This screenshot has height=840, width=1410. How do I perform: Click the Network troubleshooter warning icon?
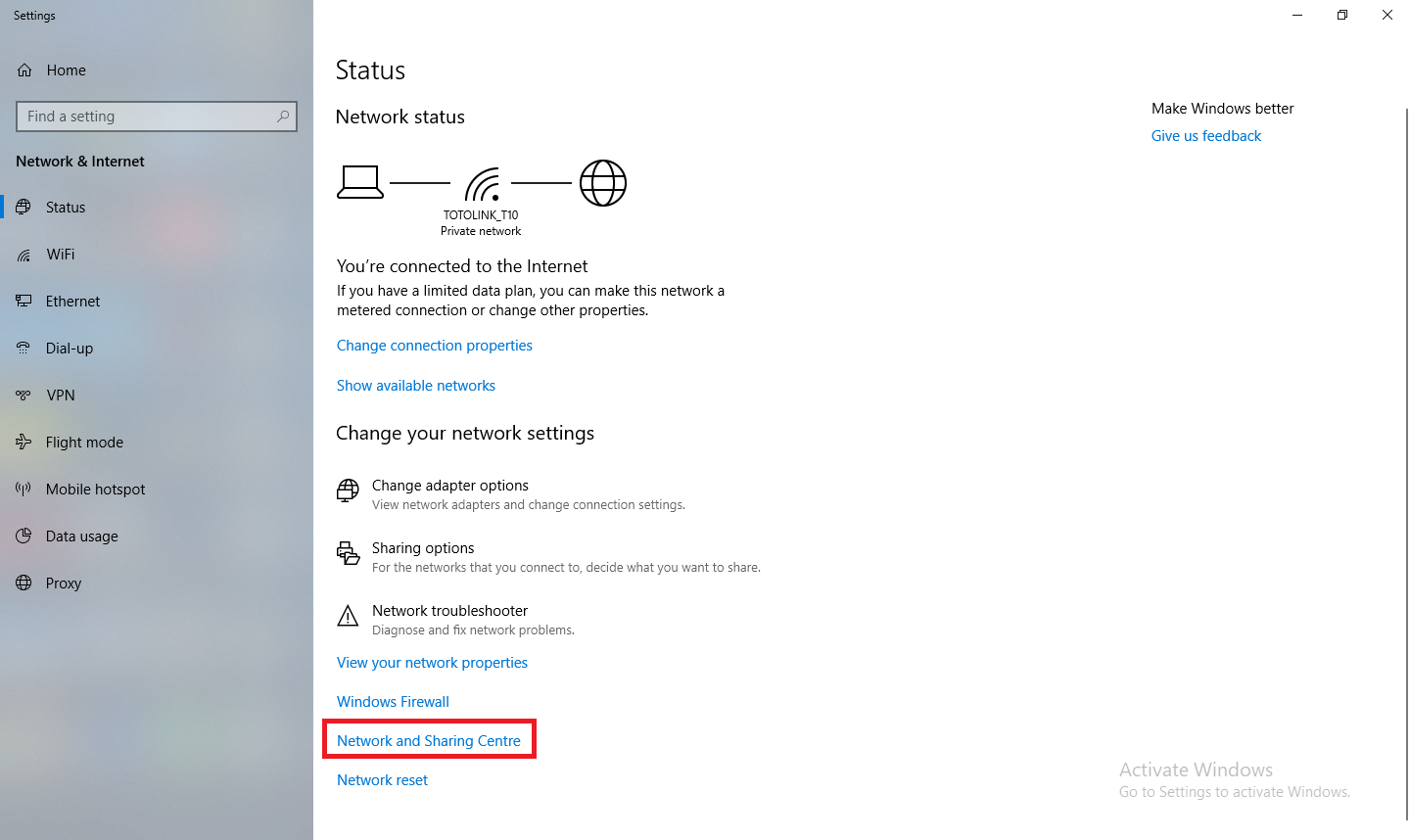click(x=348, y=616)
